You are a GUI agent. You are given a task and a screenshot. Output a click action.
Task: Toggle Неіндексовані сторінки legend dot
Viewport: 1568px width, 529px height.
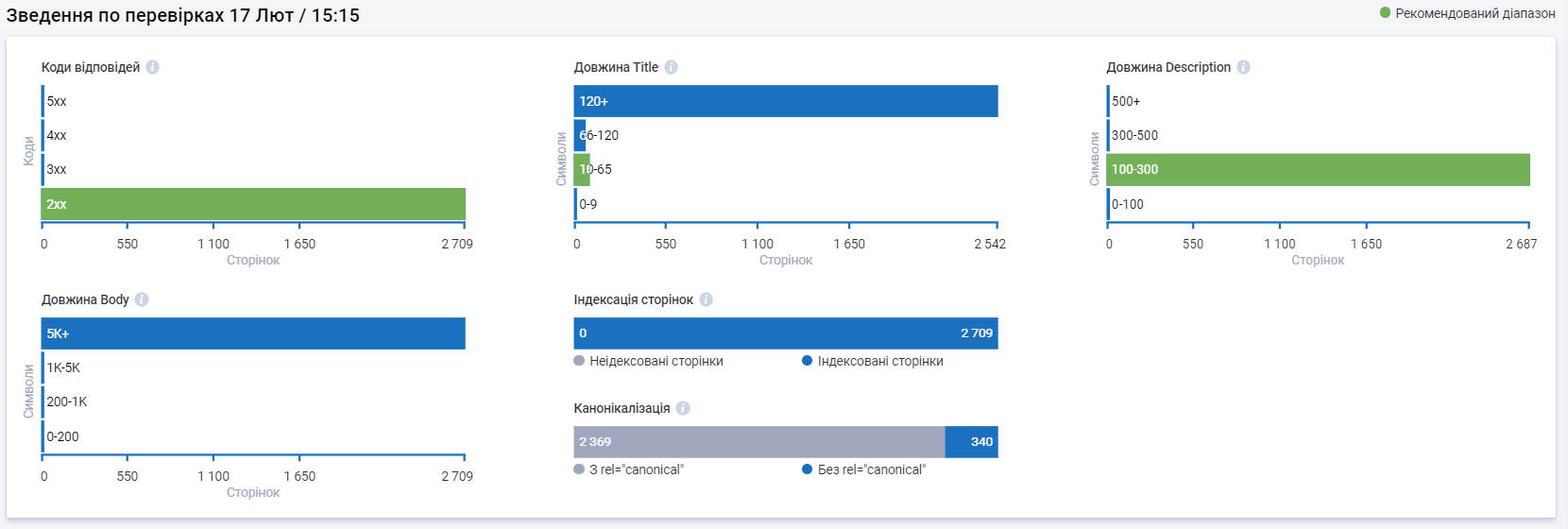579,361
